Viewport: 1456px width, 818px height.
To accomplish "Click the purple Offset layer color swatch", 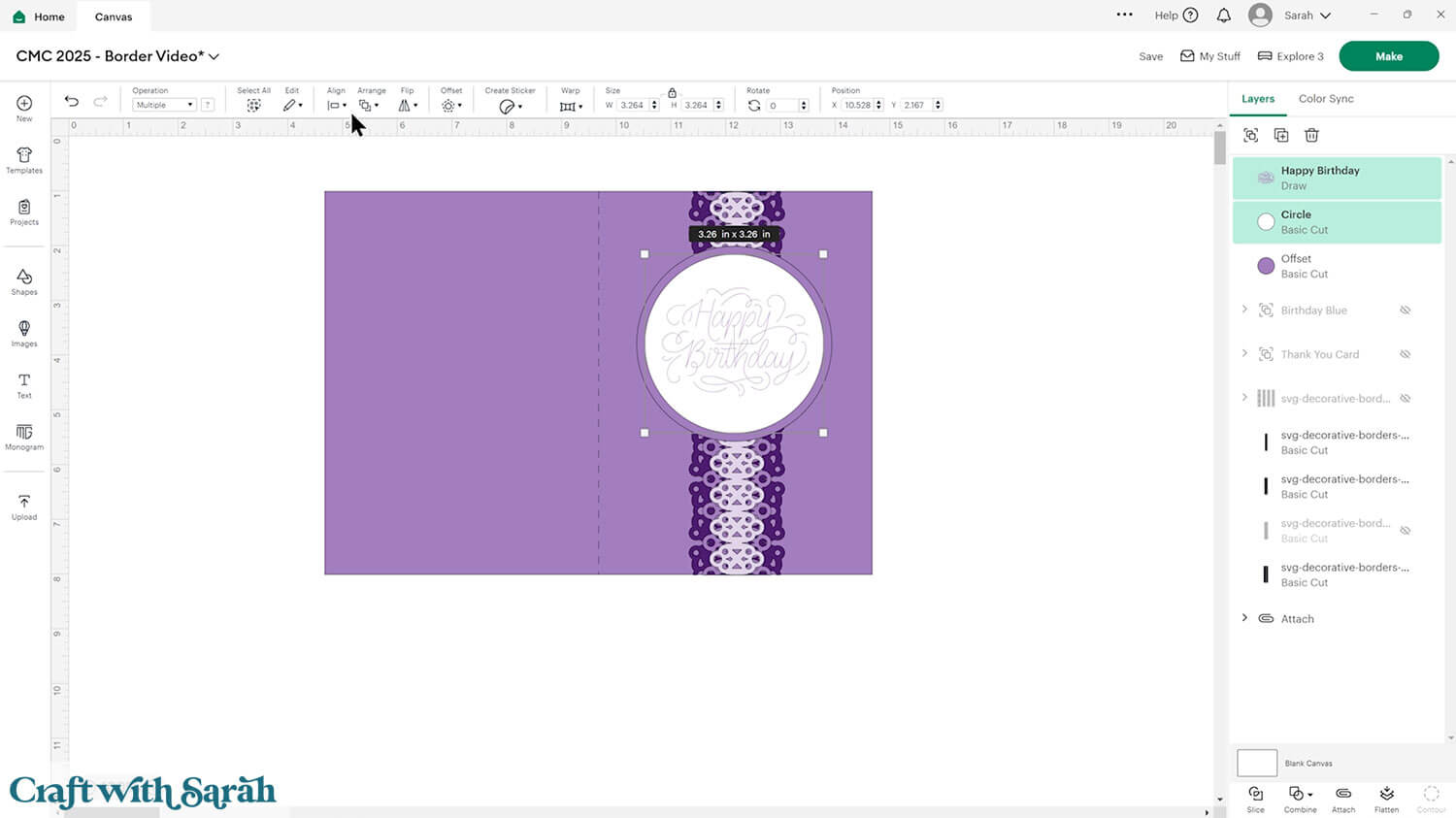I will 1266,266.
